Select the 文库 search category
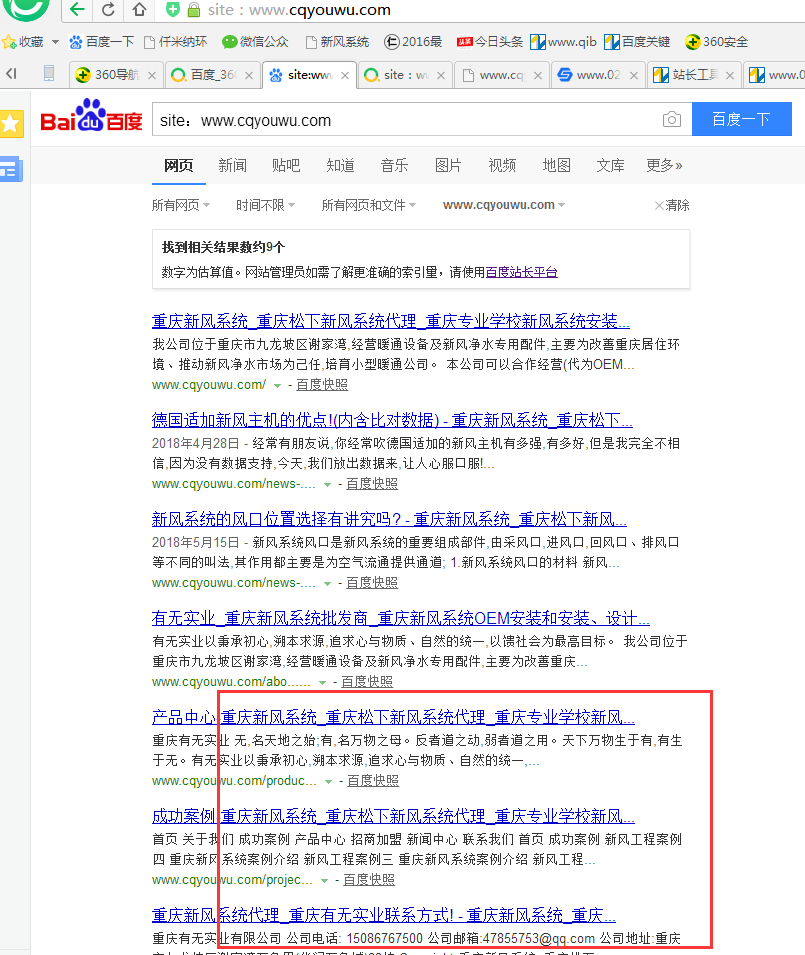This screenshot has height=955, width=805. (x=610, y=165)
